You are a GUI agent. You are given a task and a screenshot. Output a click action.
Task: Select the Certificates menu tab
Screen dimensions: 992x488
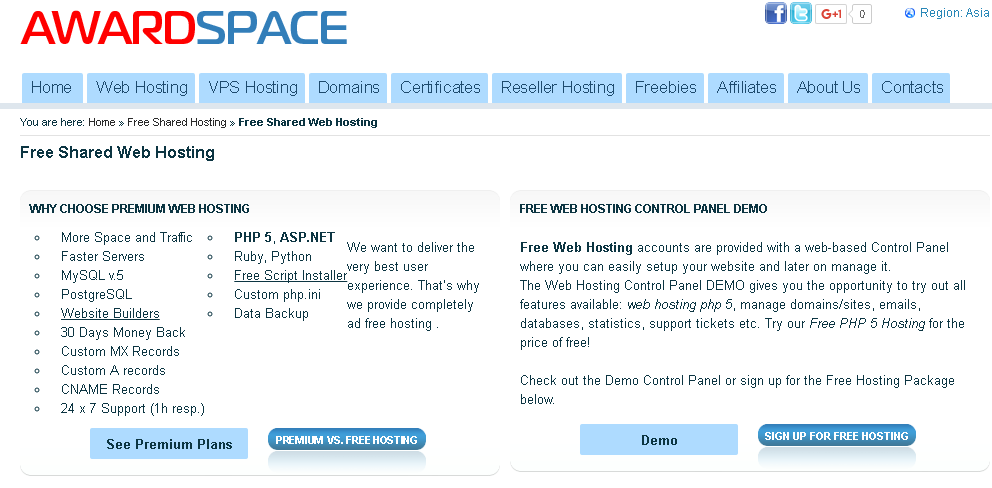tap(440, 87)
